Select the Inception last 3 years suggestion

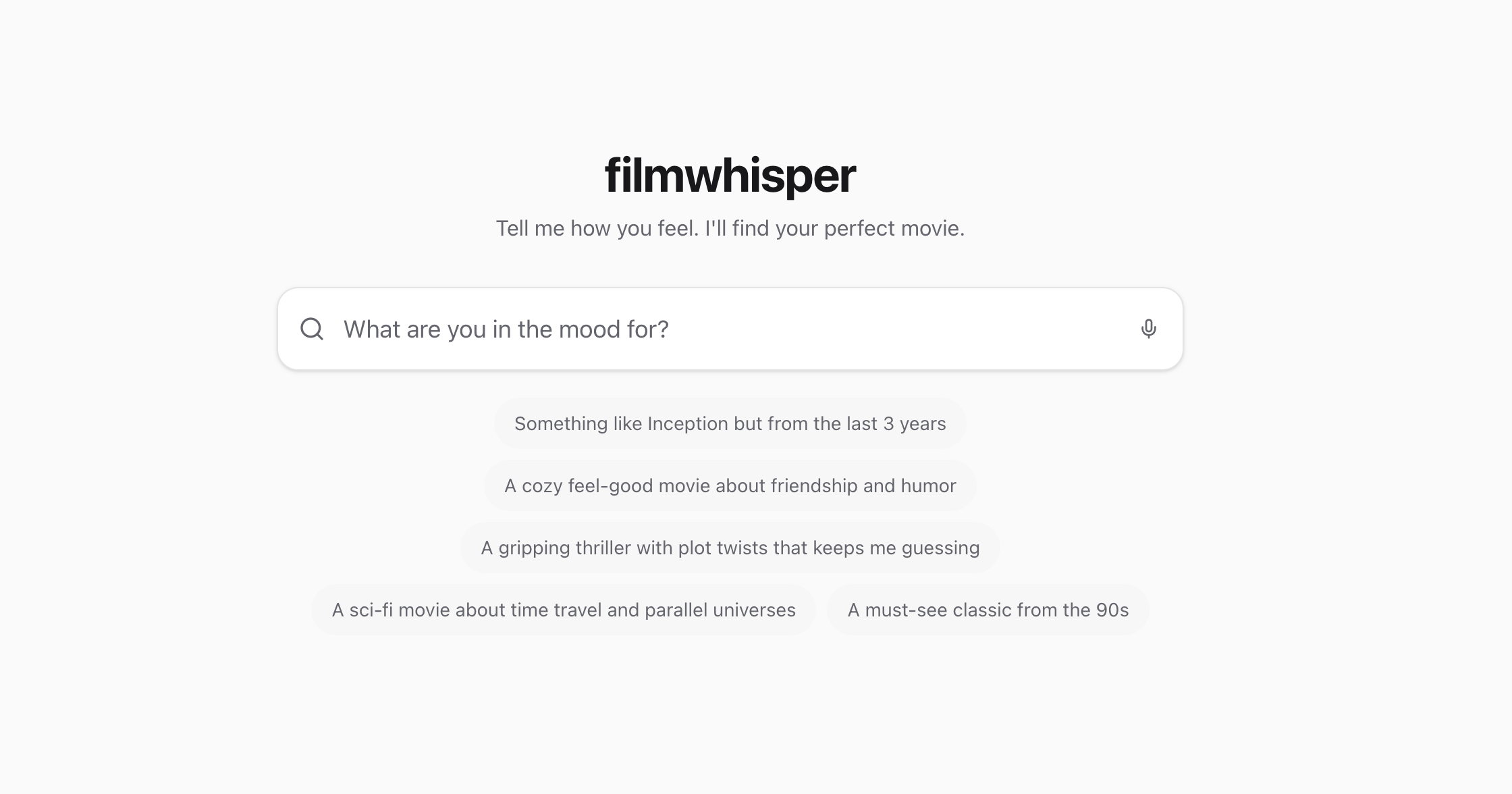(730, 423)
